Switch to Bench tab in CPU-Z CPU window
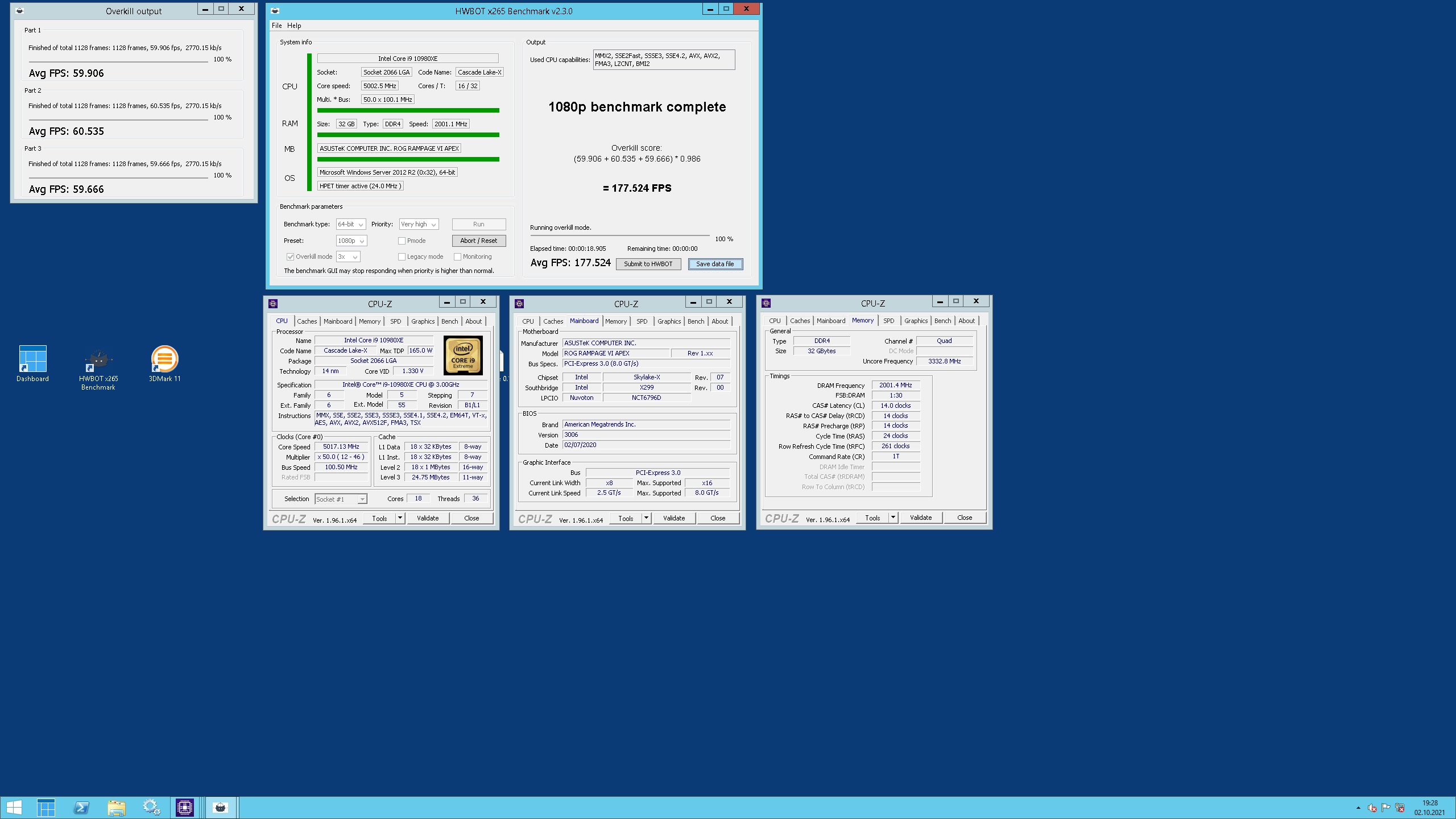This screenshot has width=1456, height=819. [449, 321]
